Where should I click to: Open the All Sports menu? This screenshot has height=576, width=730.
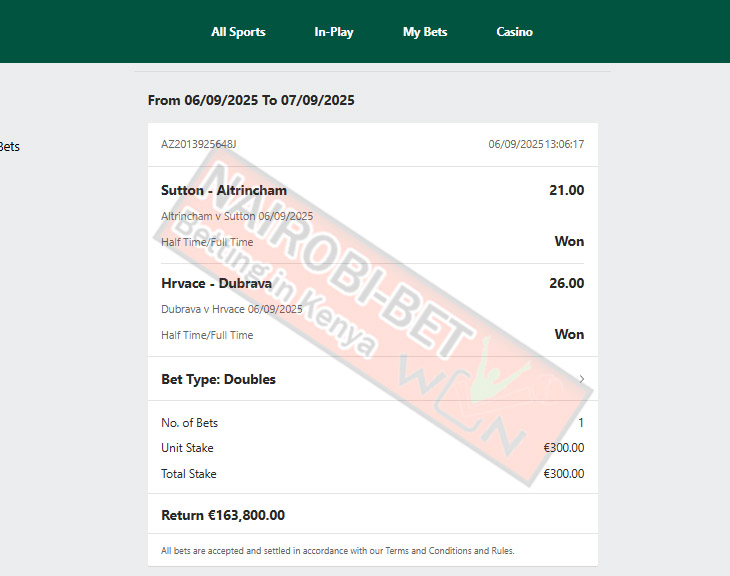[x=238, y=32]
